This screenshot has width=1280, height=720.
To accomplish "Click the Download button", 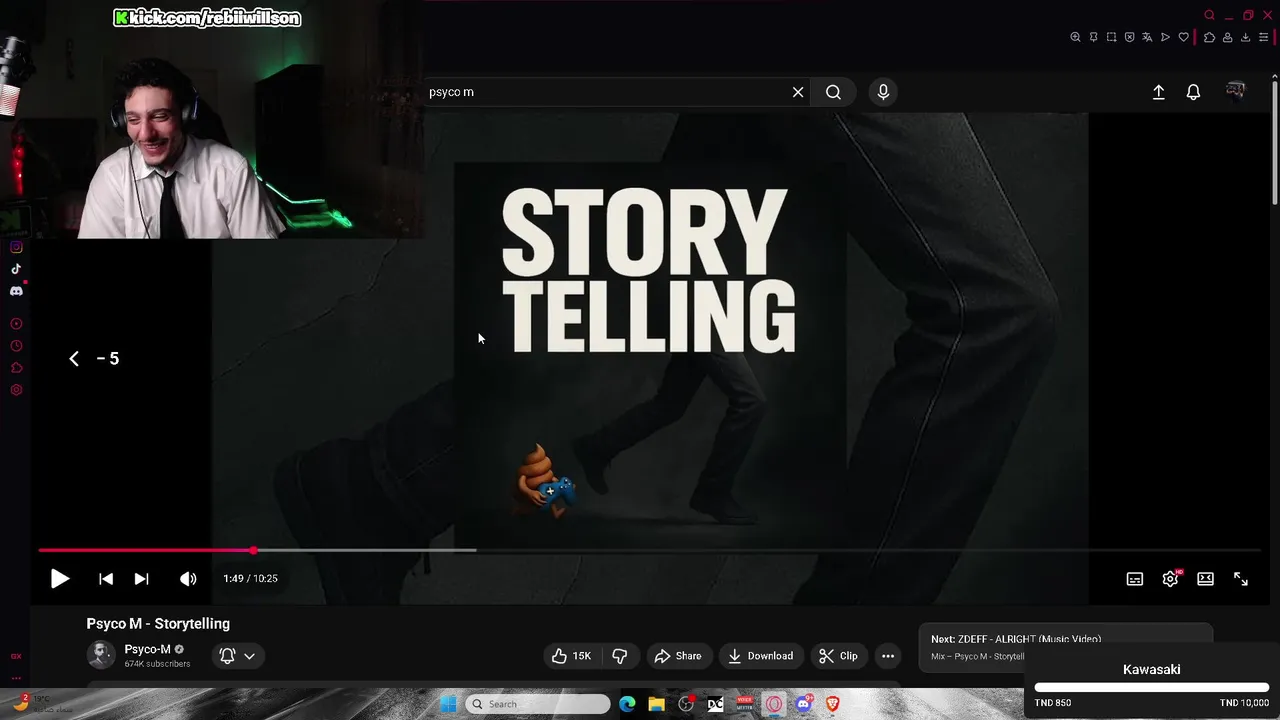I will 761,656.
